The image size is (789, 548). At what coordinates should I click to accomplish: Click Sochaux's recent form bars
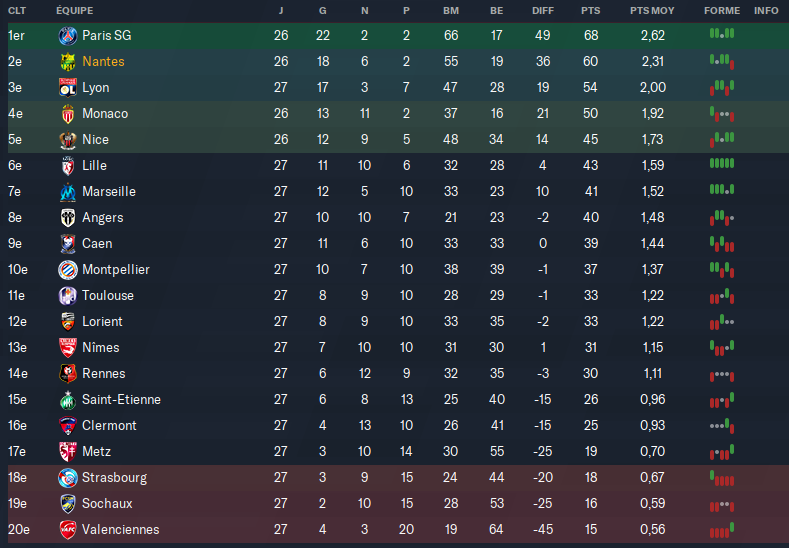click(x=722, y=506)
